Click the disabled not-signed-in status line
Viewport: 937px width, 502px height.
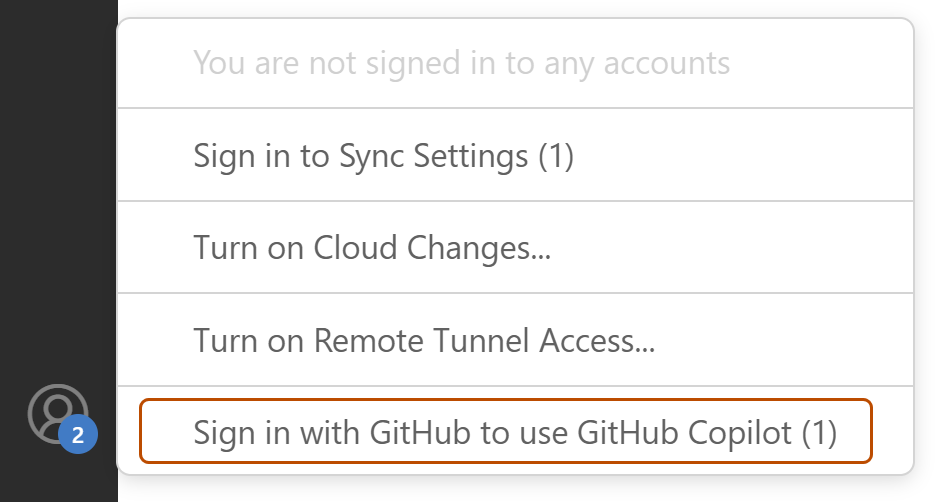pyautogui.click(x=461, y=64)
